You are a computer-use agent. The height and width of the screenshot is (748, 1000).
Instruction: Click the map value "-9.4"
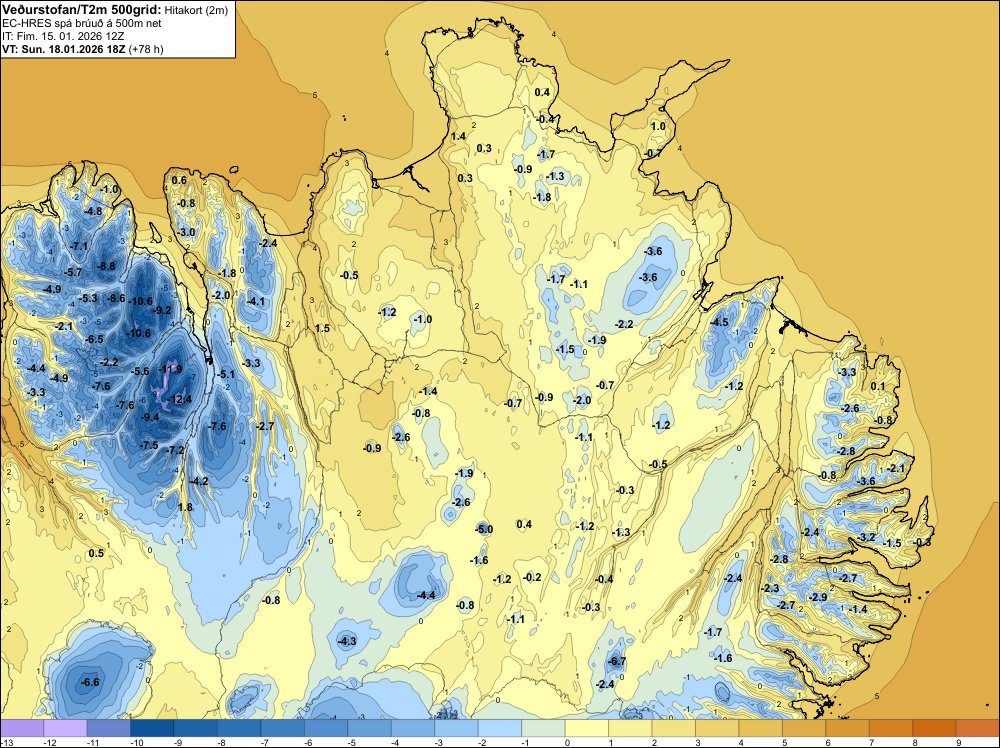[x=150, y=417]
